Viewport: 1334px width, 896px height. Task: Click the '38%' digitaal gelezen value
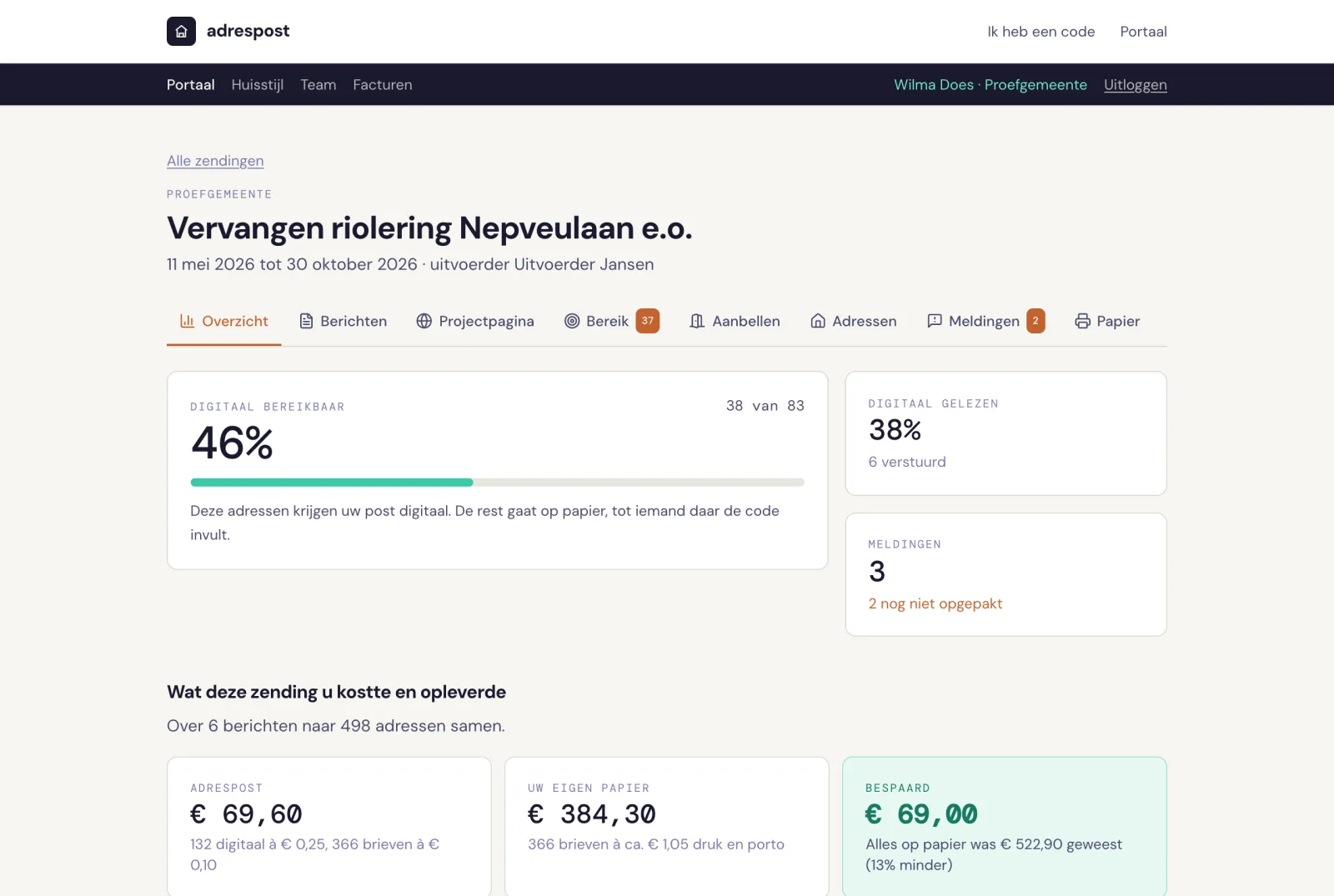click(x=895, y=430)
